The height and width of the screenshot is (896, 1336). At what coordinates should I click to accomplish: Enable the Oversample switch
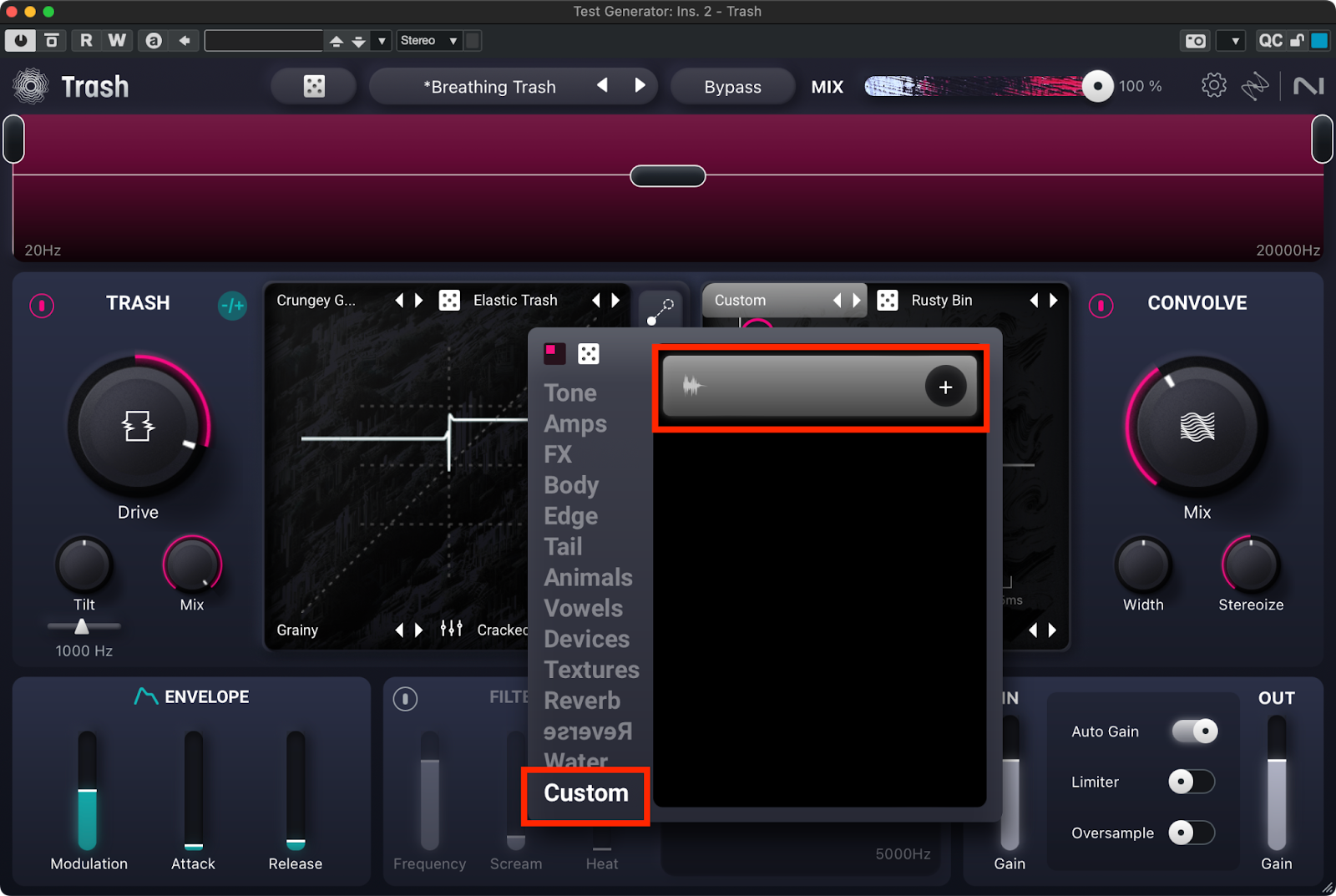(x=1192, y=833)
